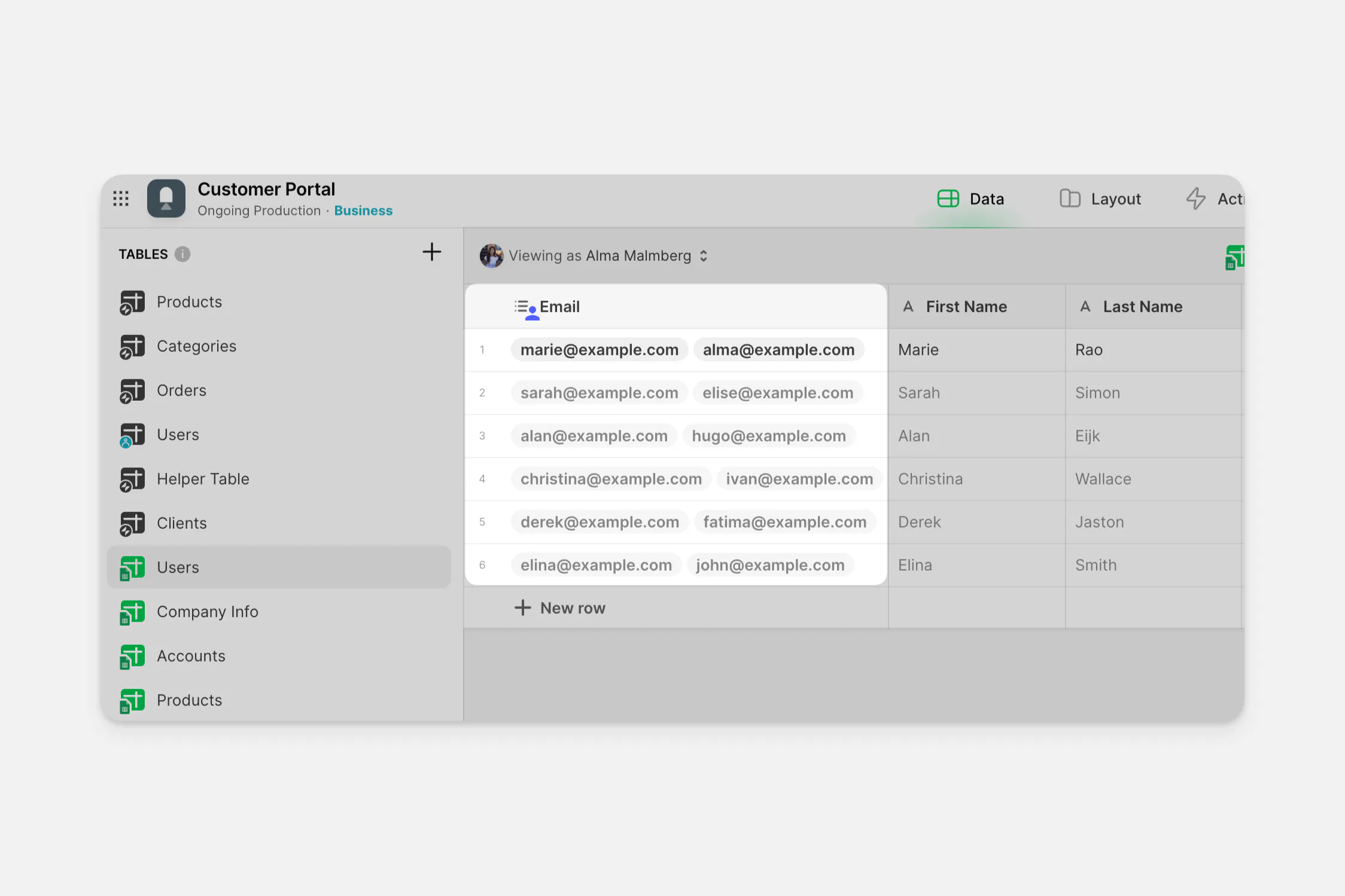
Task: Click the Customer Portal app logo icon
Action: 166,199
